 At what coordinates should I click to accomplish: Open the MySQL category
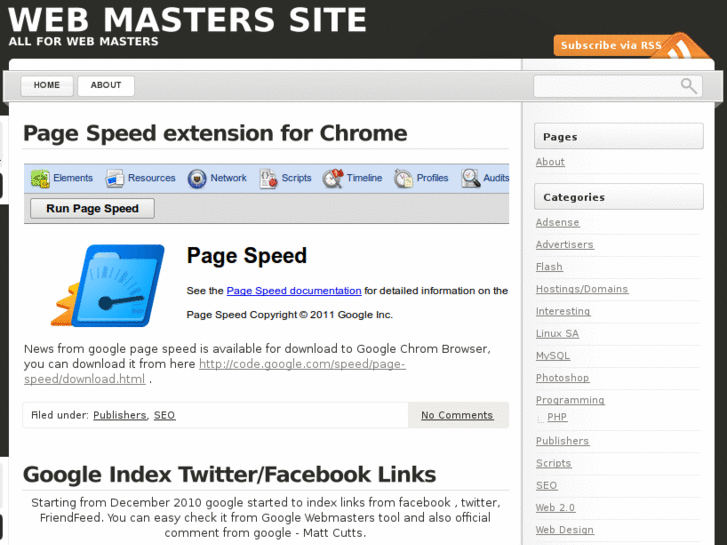click(553, 356)
